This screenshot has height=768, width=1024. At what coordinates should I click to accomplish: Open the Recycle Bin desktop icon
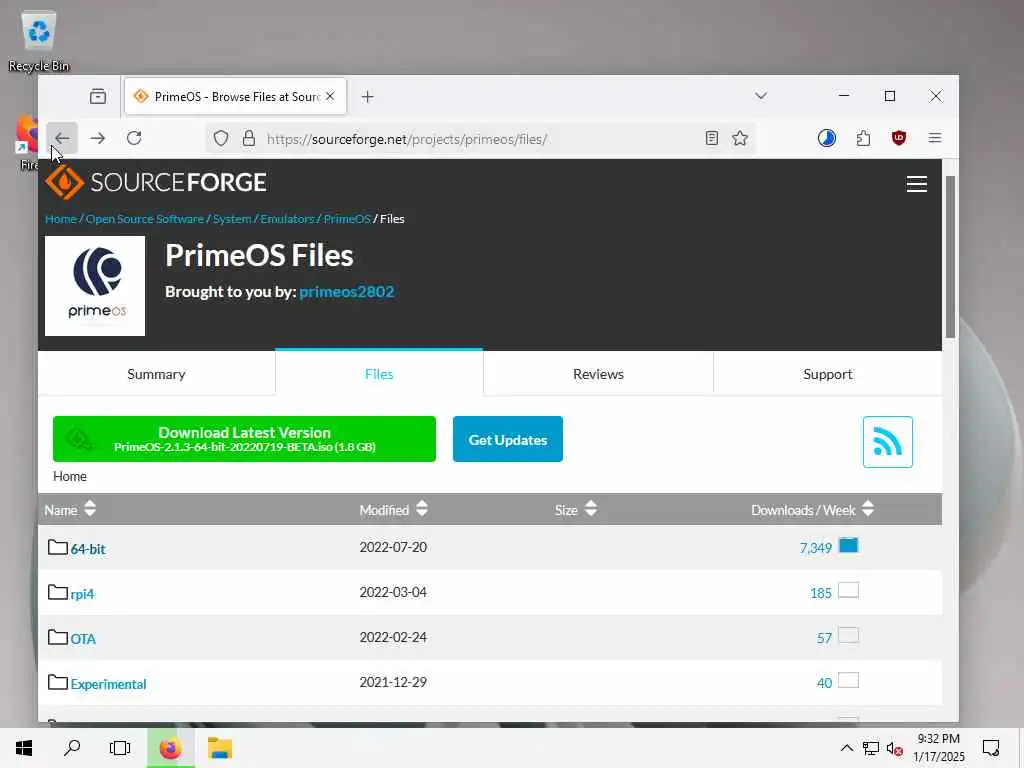coord(39,41)
